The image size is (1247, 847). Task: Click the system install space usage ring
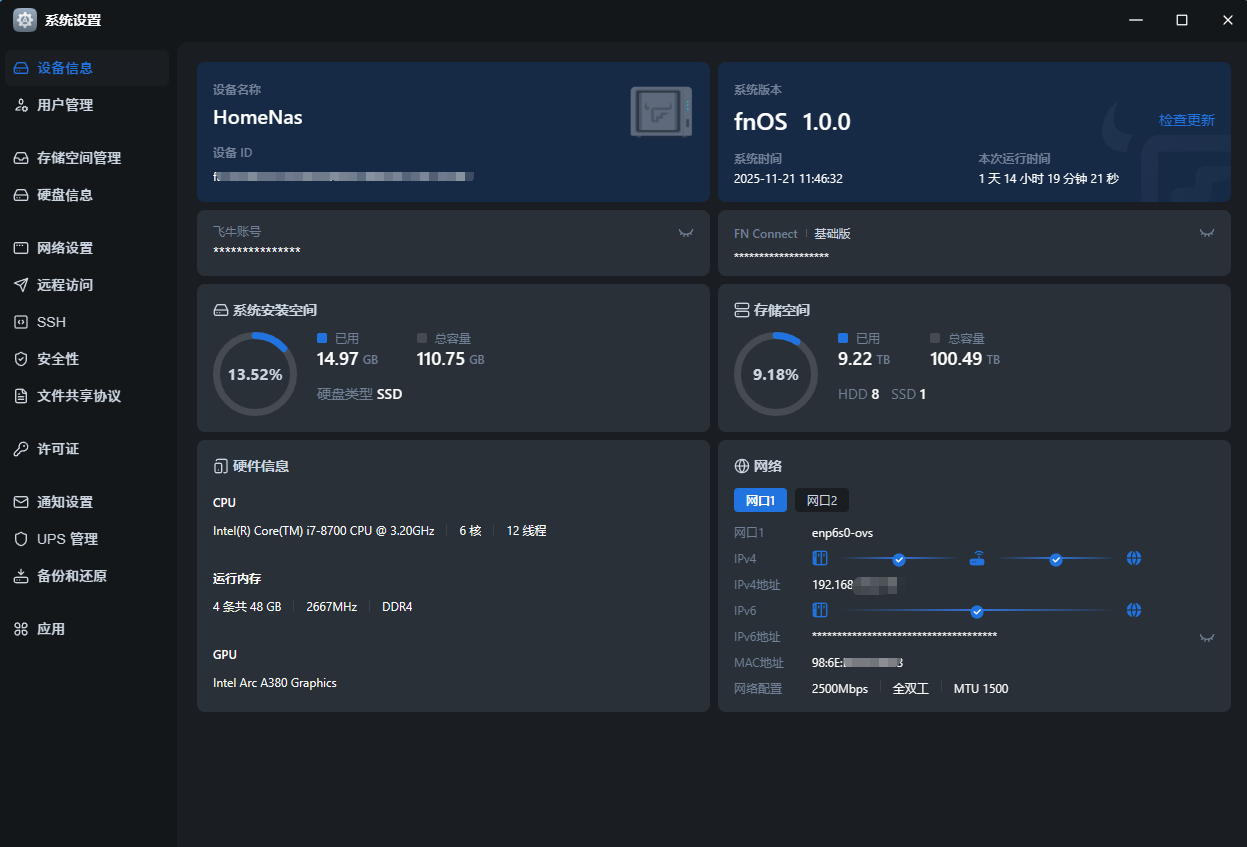pos(255,374)
